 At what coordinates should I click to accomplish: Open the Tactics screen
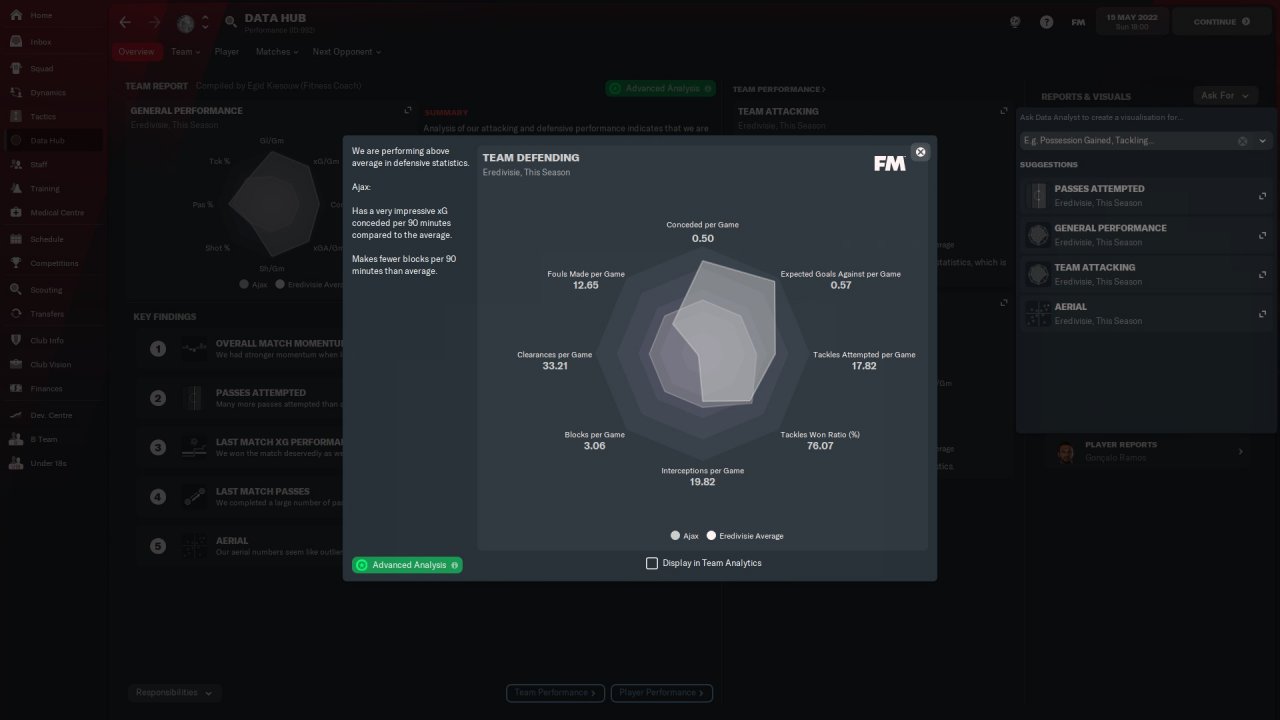(52, 117)
